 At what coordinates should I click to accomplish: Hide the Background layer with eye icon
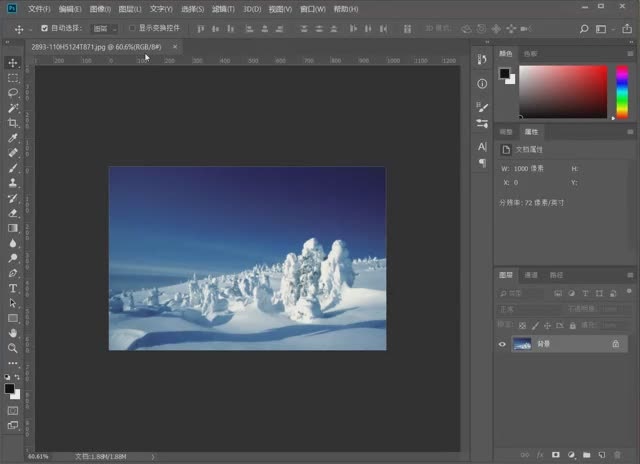[x=502, y=344]
